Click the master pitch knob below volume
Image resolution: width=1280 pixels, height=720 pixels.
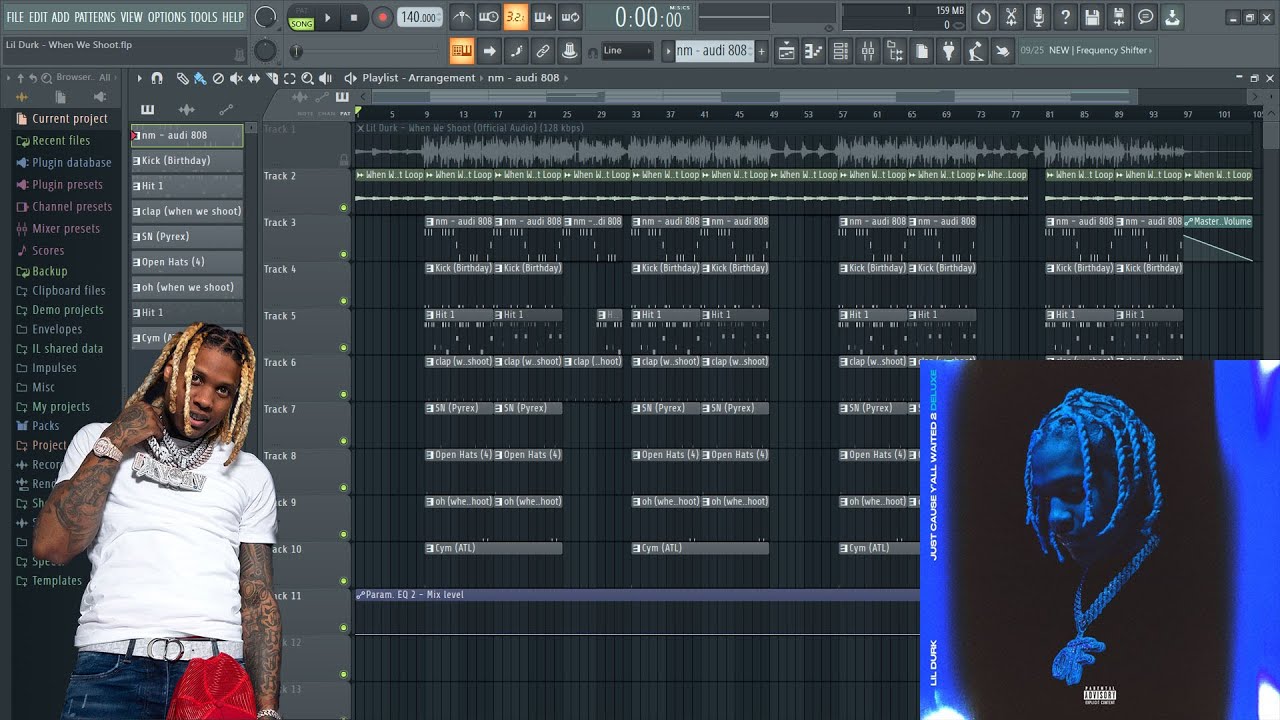(265, 51)
